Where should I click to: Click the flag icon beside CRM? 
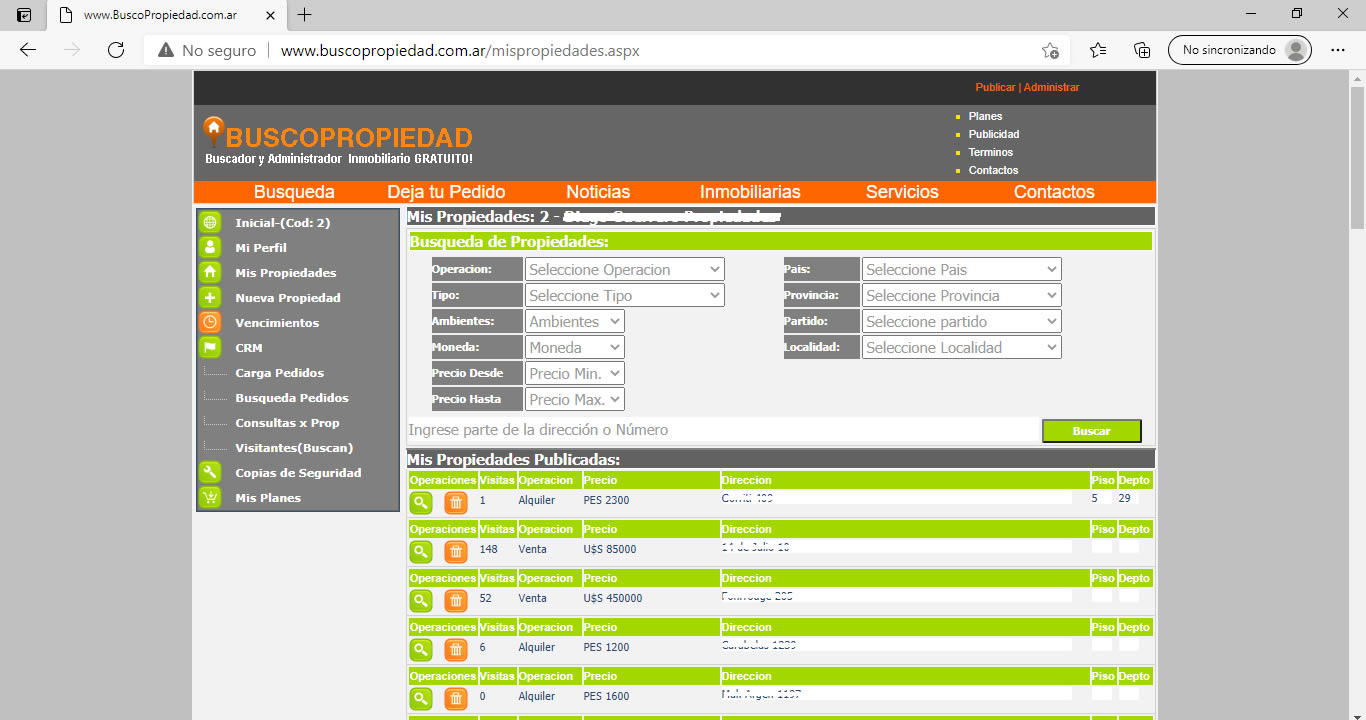click(209, 348)
